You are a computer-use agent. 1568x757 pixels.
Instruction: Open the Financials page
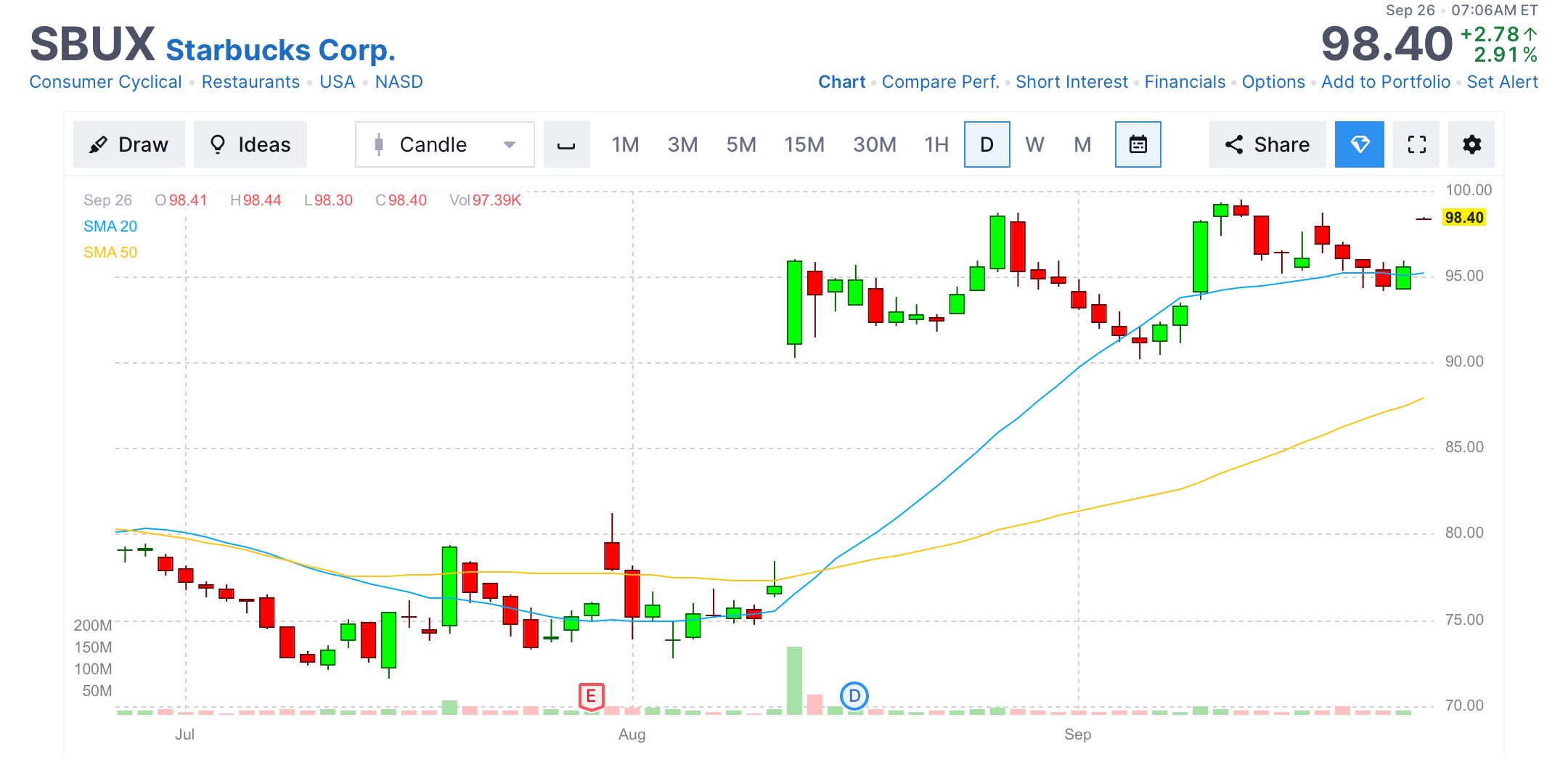click(1185, 82)
